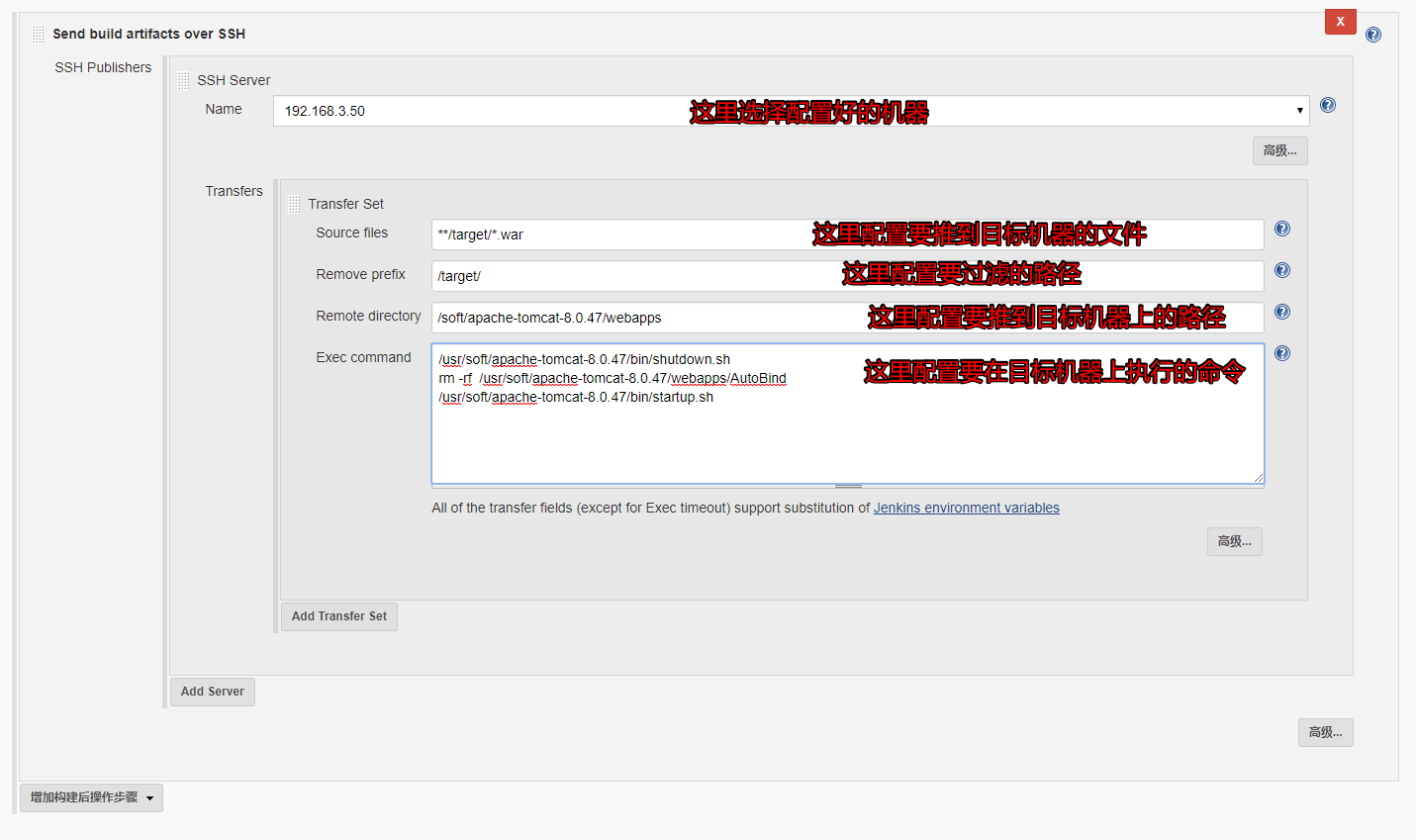This screenshot has width=1416, height=840.
Task: Focus the Remote directory input field
Action: [848, 318]
